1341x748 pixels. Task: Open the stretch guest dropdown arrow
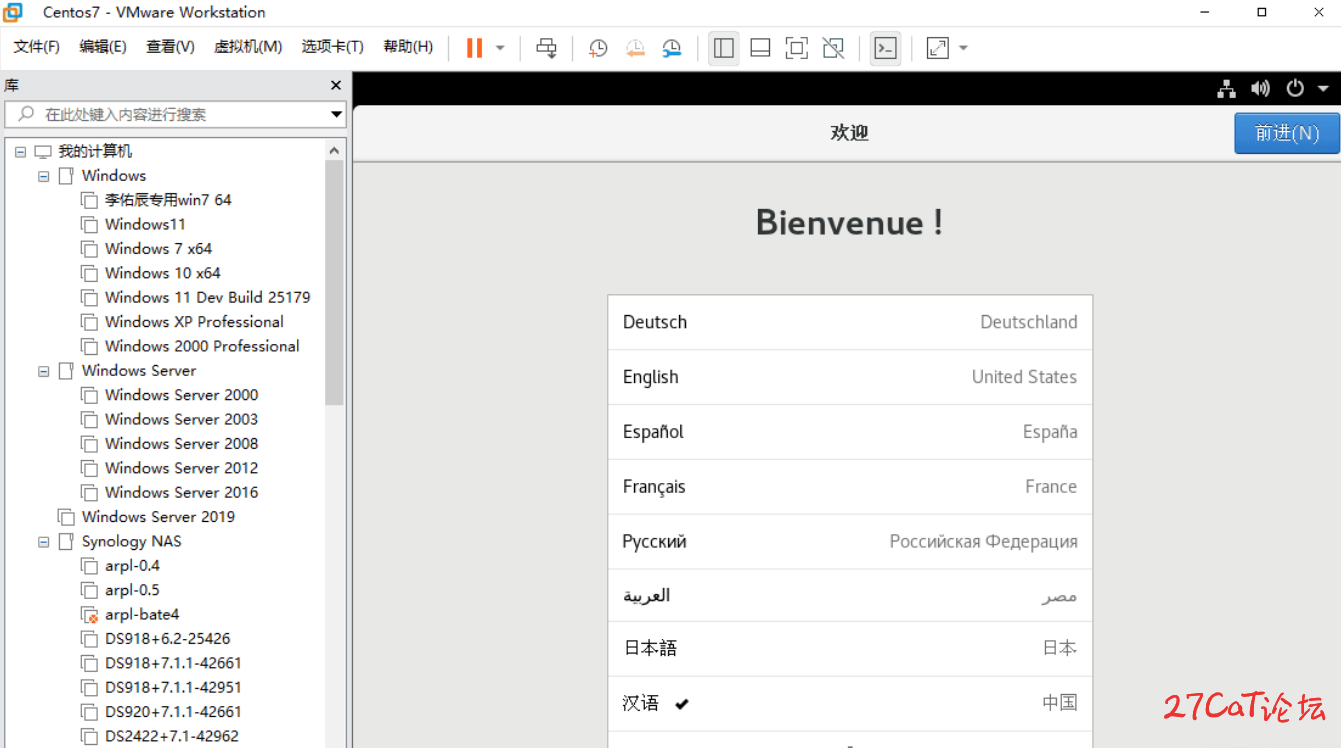(x=963, y=48)
